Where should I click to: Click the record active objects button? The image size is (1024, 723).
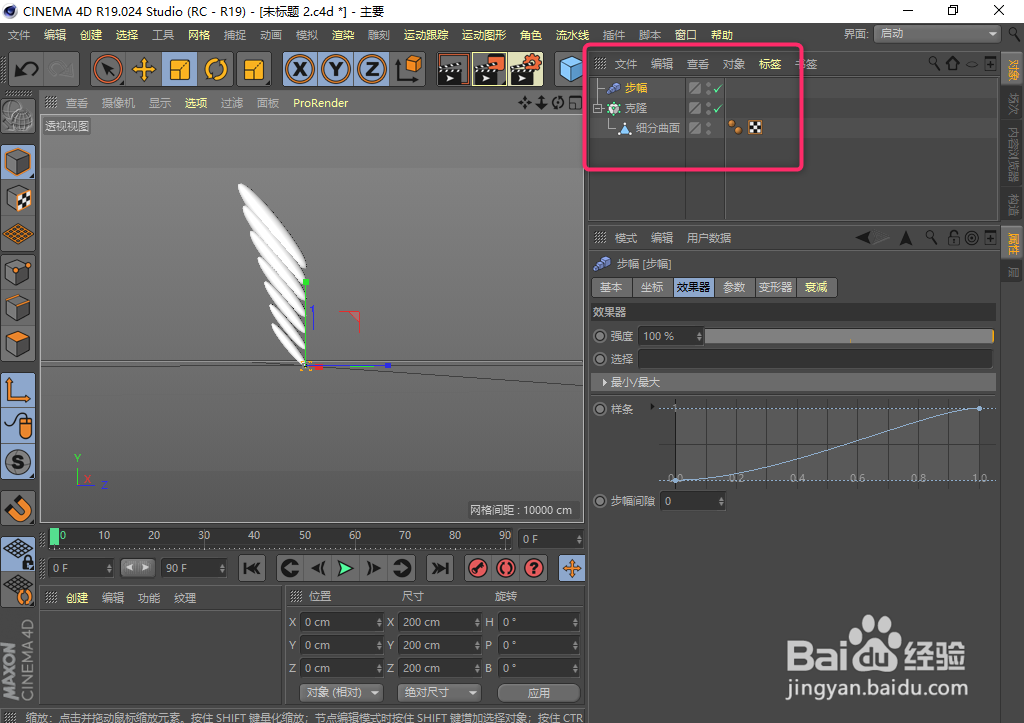pyautogui.click(x=477, y=569)
